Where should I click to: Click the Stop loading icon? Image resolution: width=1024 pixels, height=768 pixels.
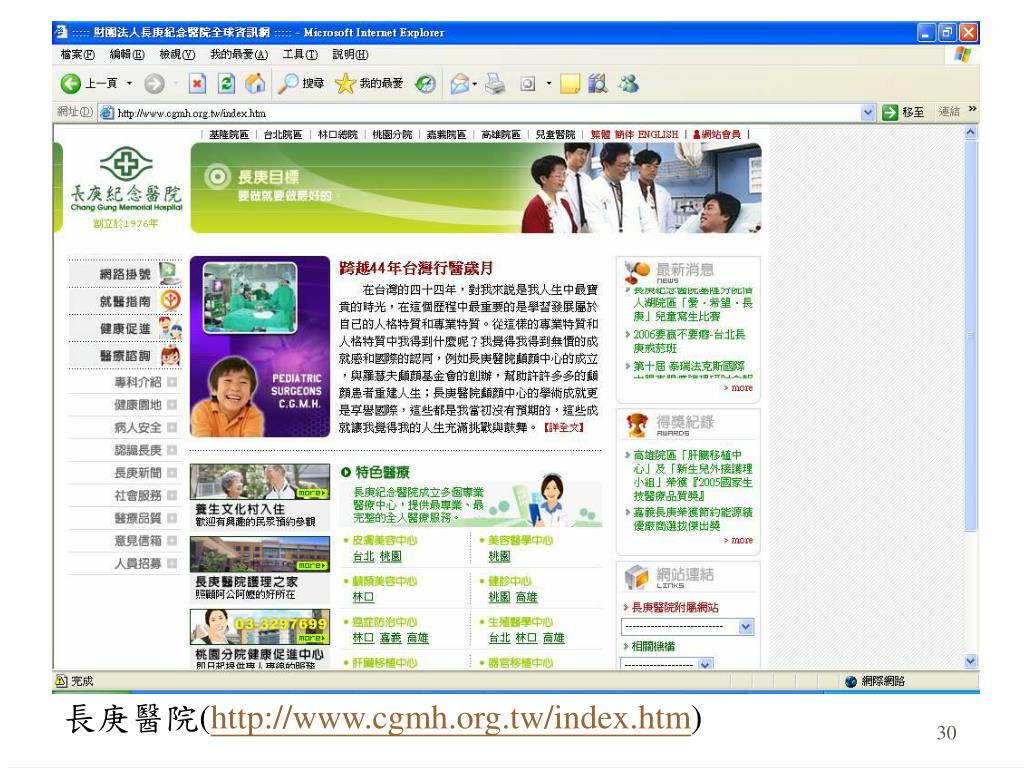tap(197, 84)
